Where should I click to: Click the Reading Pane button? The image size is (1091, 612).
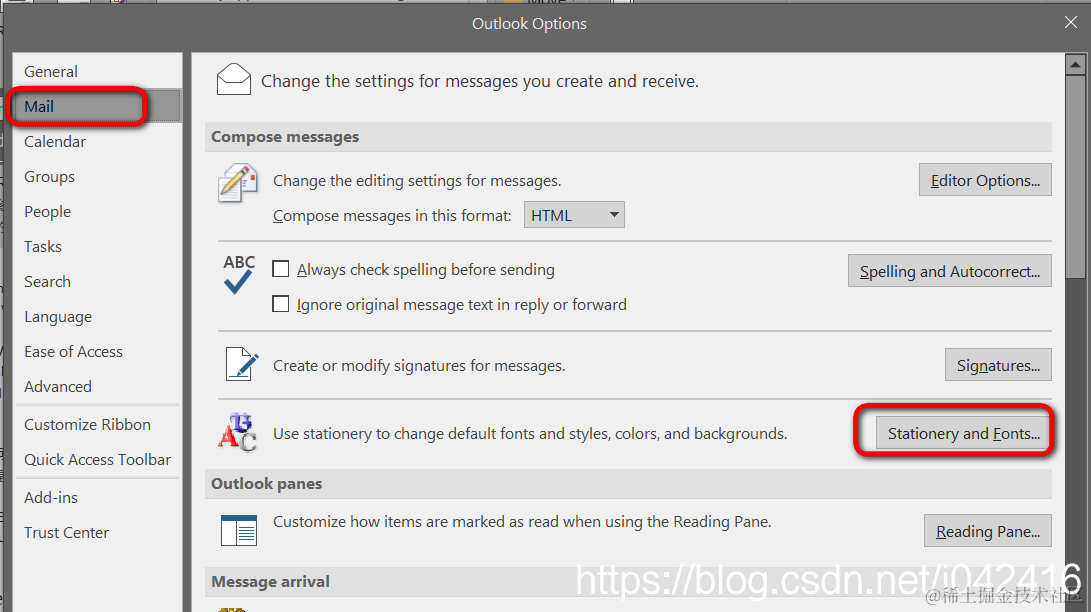tap(987, 531)
